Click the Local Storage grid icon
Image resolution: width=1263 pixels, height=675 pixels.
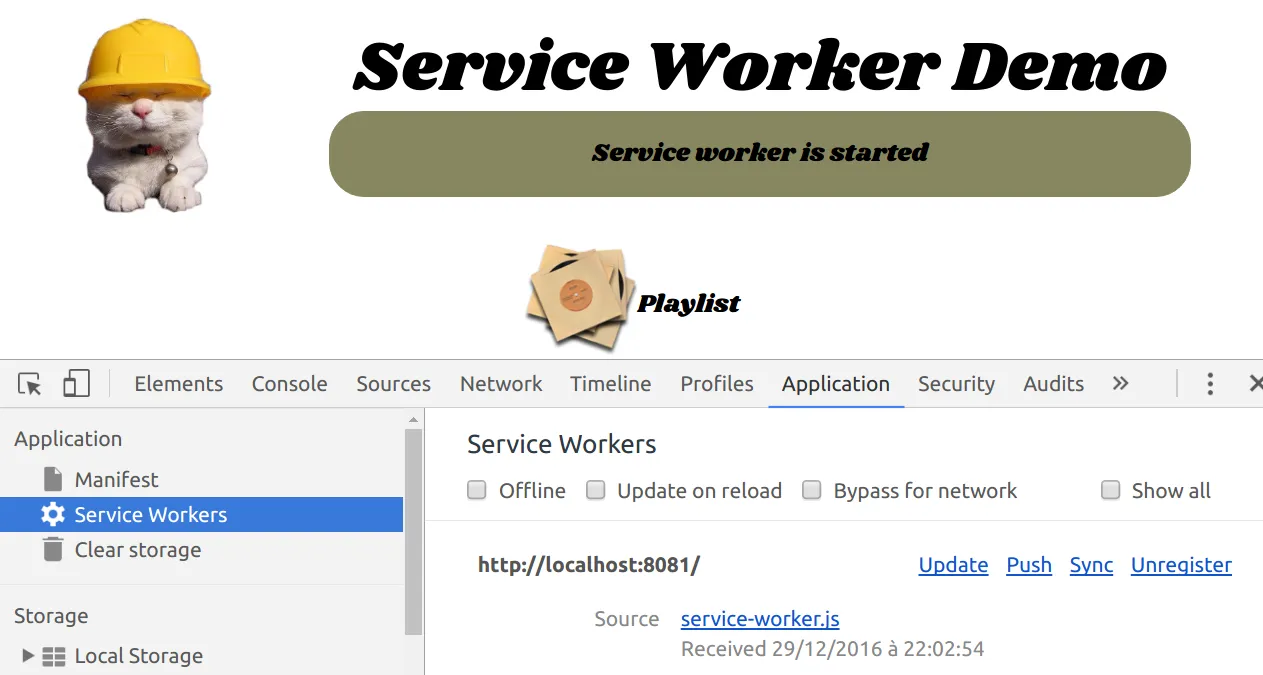pos(54,657)
